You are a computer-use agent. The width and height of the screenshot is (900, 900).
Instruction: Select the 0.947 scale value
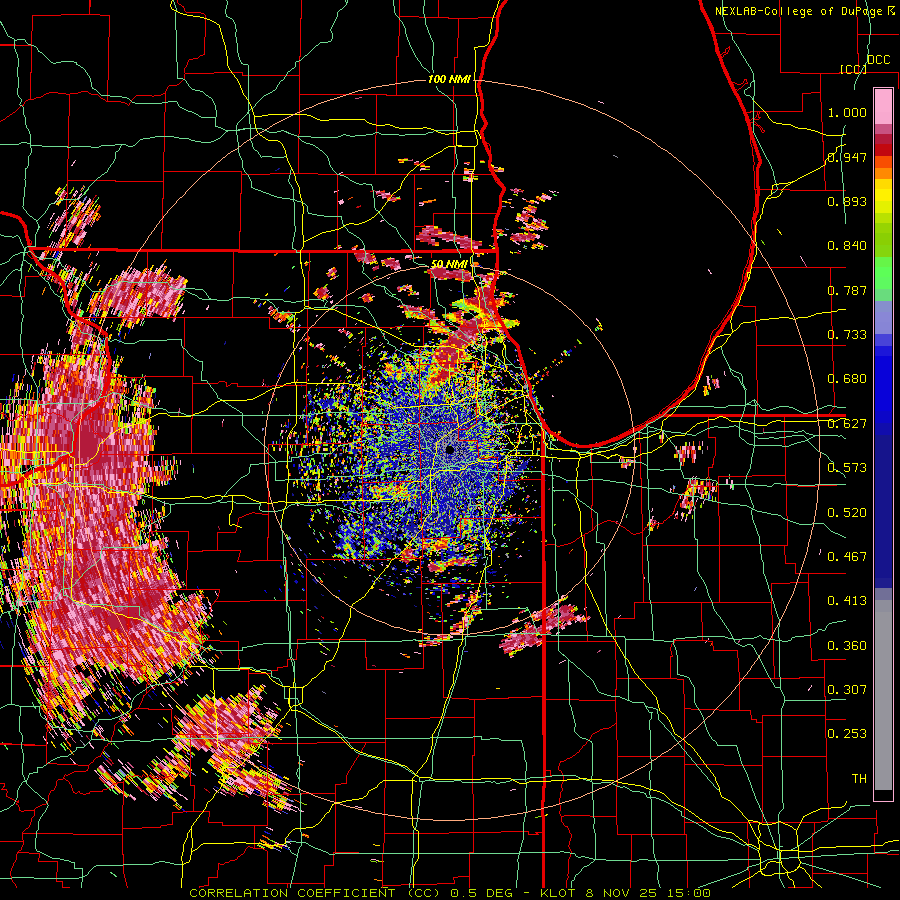click(x=847, y=157)
